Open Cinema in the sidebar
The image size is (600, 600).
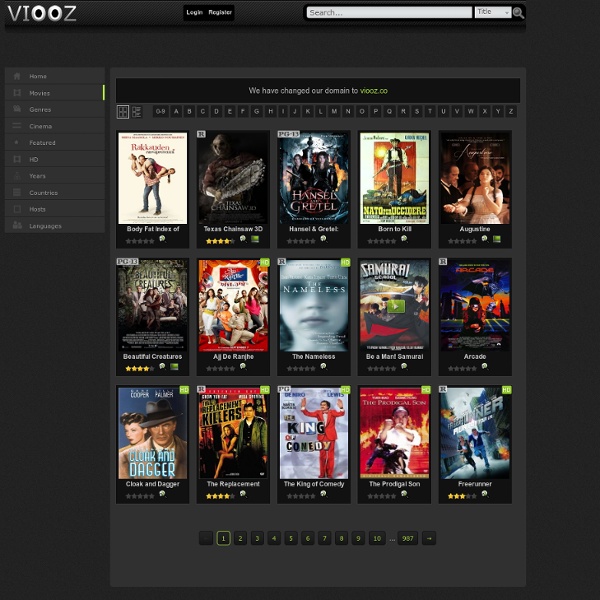pyautogui.click(x=55, y=126)
